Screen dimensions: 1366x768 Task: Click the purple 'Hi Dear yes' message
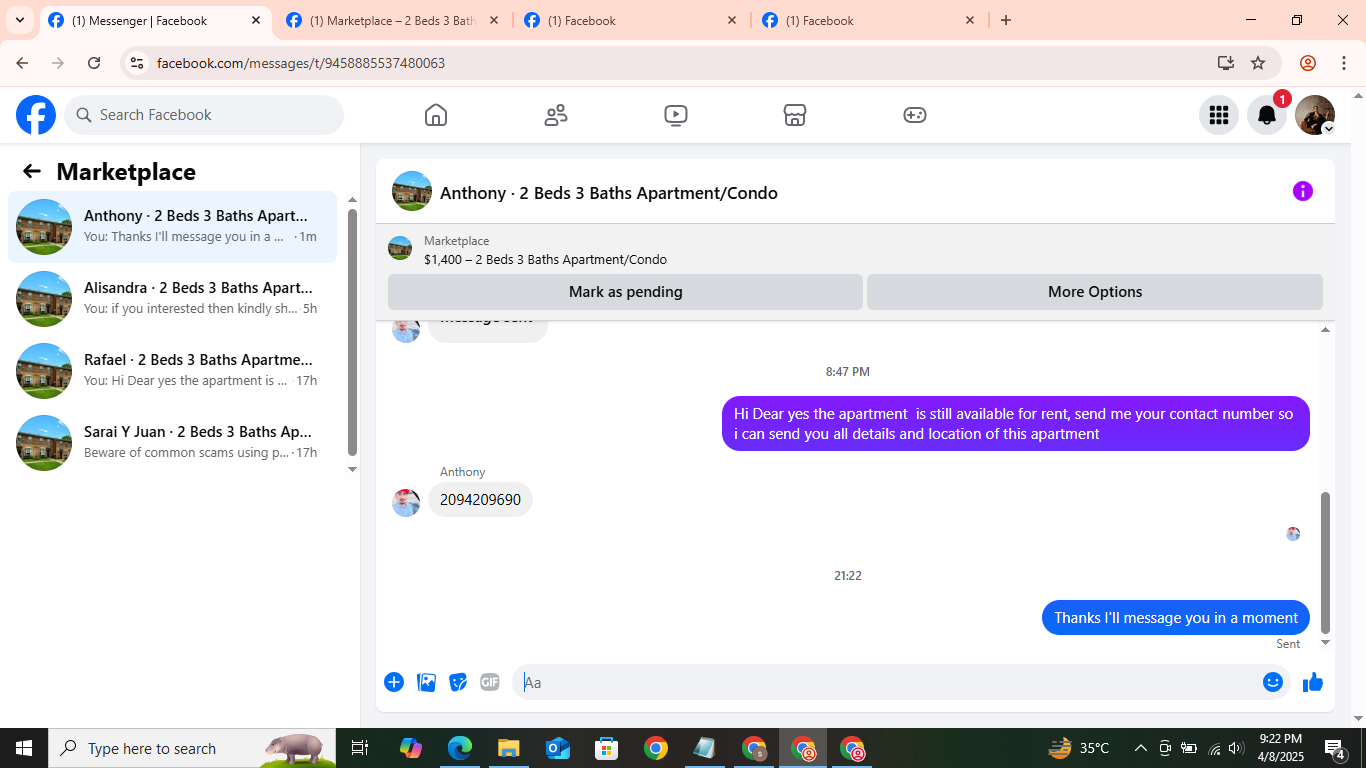point(1016,424)
